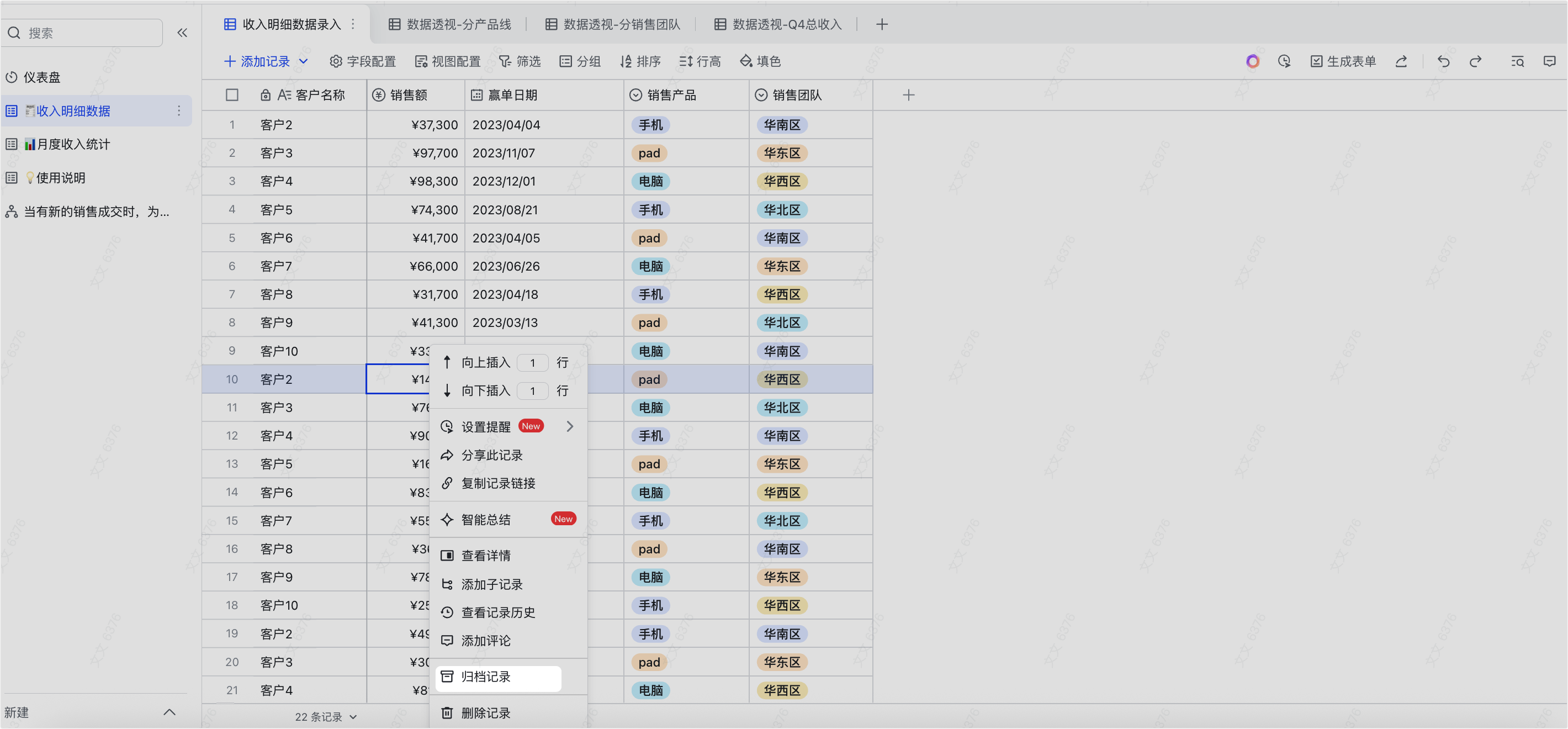
Task: Click the share arrow icon in toolbar
Action: coord(1401,61)
